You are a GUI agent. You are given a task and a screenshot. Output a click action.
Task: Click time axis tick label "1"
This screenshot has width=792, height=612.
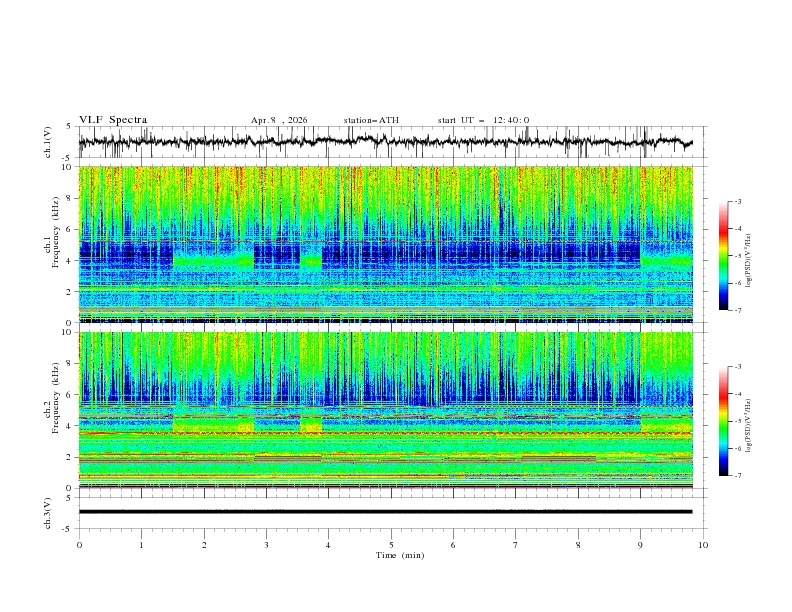tap(141, 545)
